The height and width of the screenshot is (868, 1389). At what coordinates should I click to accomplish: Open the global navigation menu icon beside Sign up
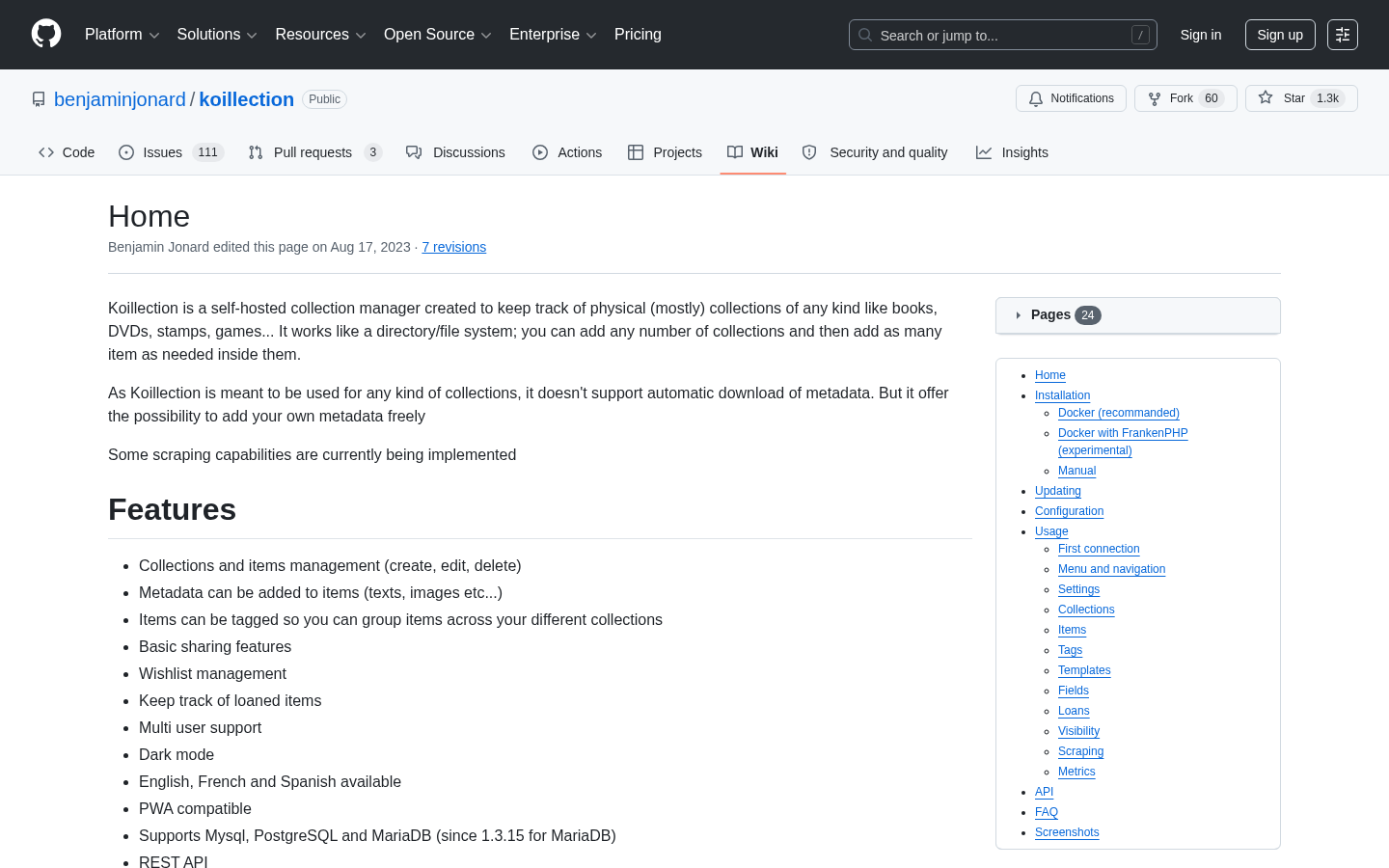pos(1343,35)
